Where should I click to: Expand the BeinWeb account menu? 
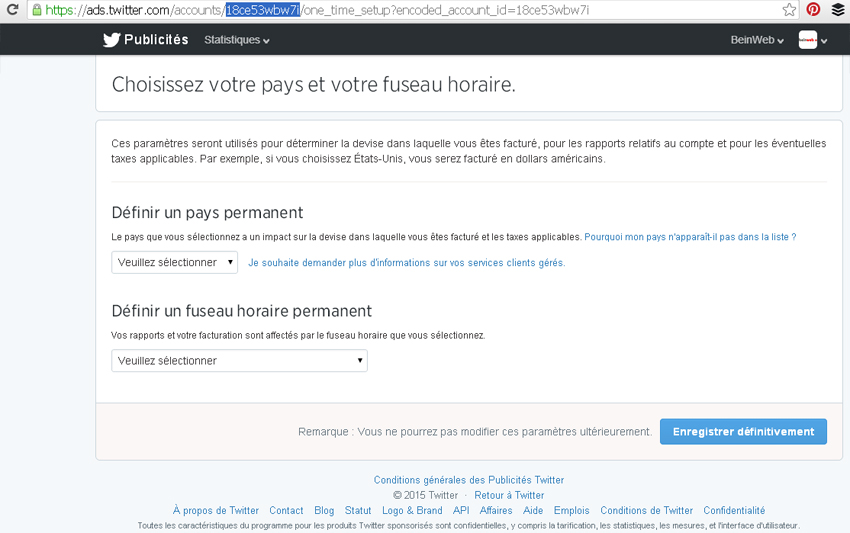click(757, 40)
